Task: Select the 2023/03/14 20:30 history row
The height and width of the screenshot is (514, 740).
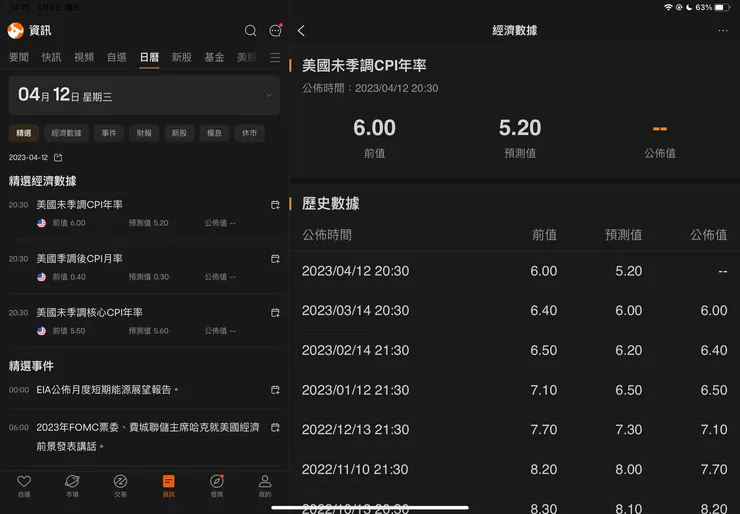Action: (515, 311)
